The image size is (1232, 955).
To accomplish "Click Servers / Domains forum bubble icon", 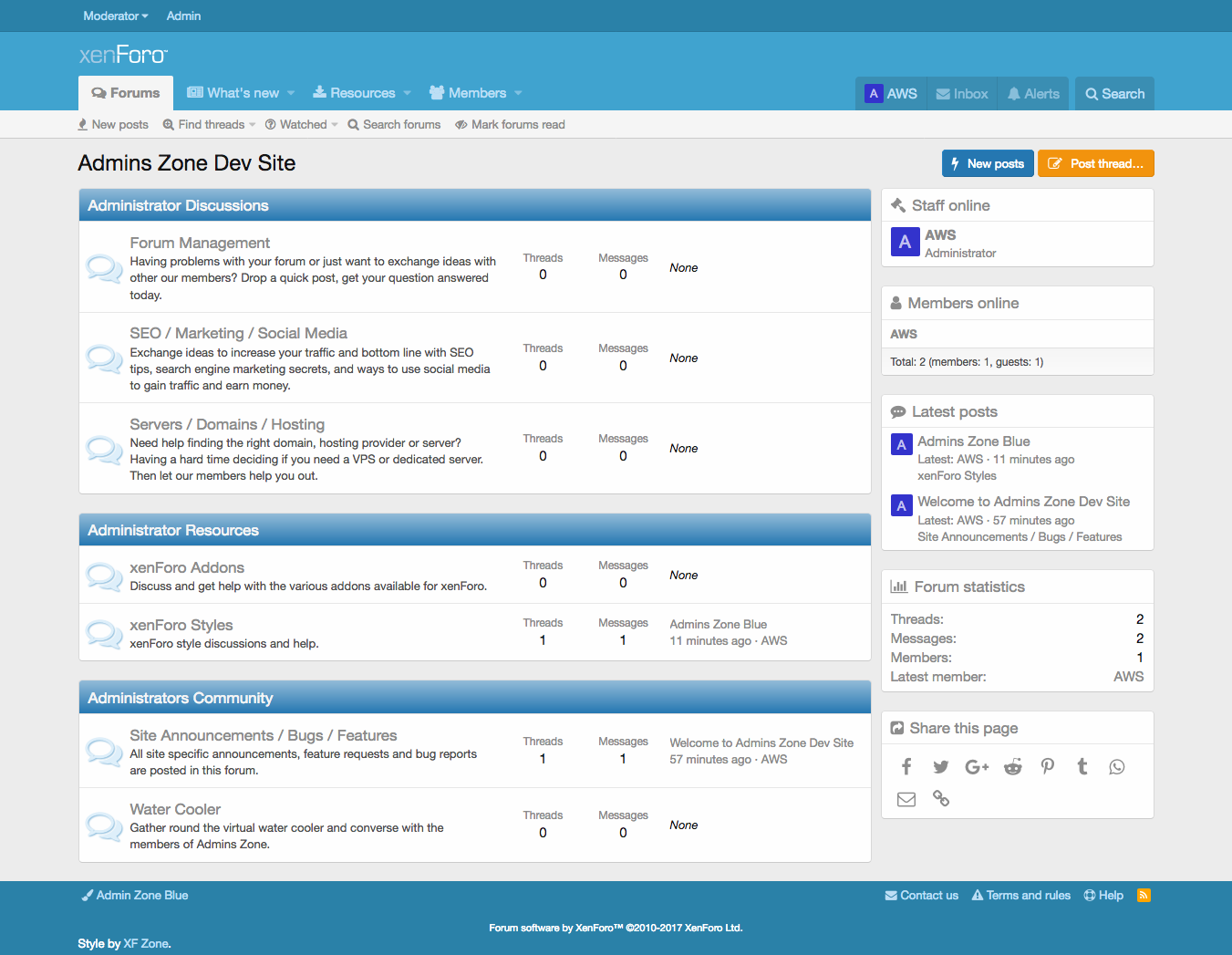I will point(104,449).
